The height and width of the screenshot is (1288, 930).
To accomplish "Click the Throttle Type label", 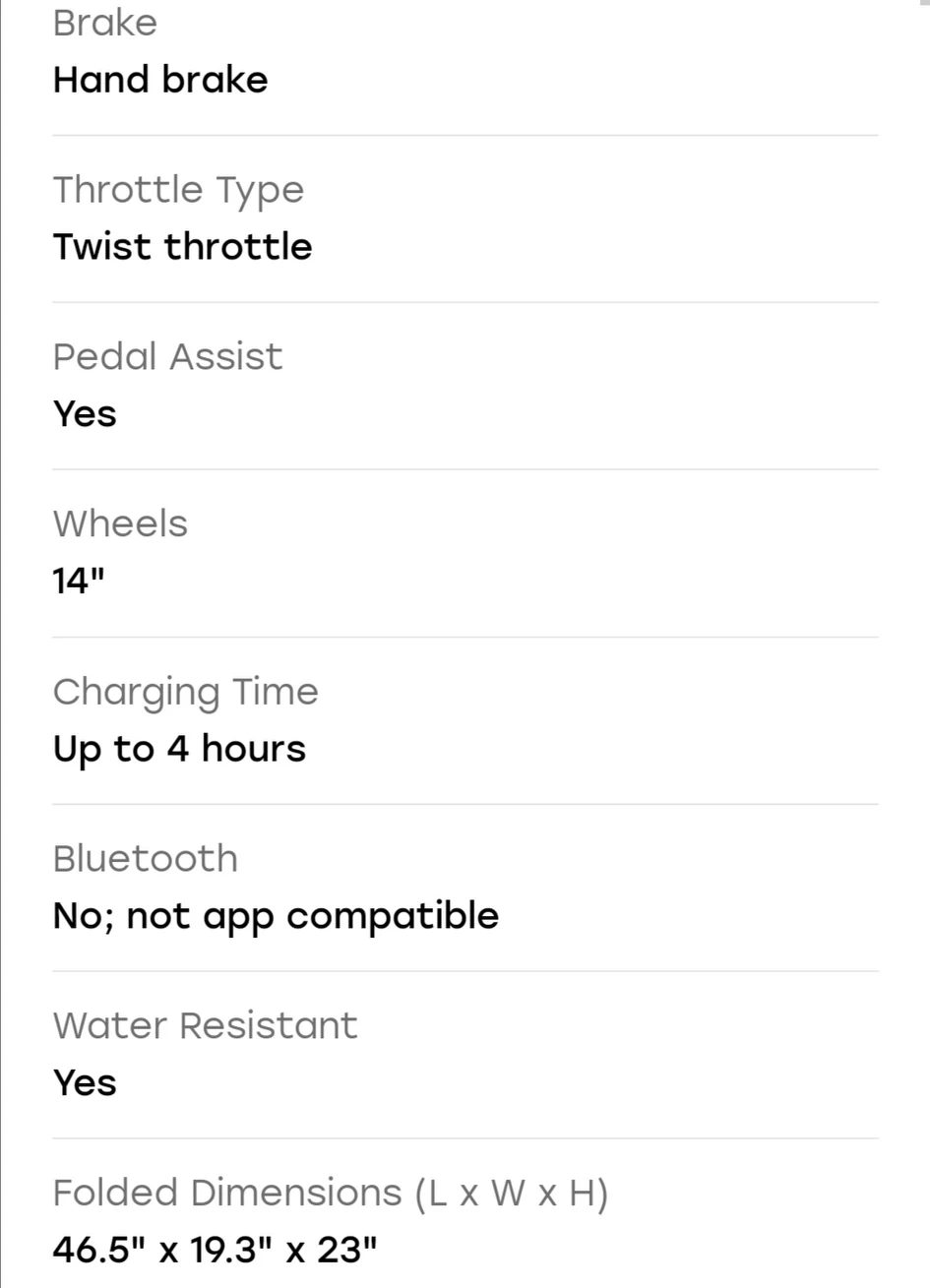I will pos(178,190).
